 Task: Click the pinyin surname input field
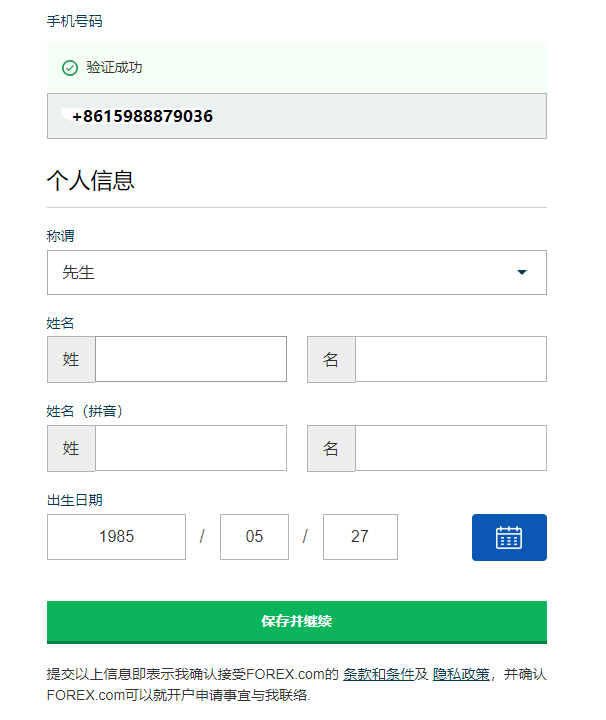coord(190,448)
